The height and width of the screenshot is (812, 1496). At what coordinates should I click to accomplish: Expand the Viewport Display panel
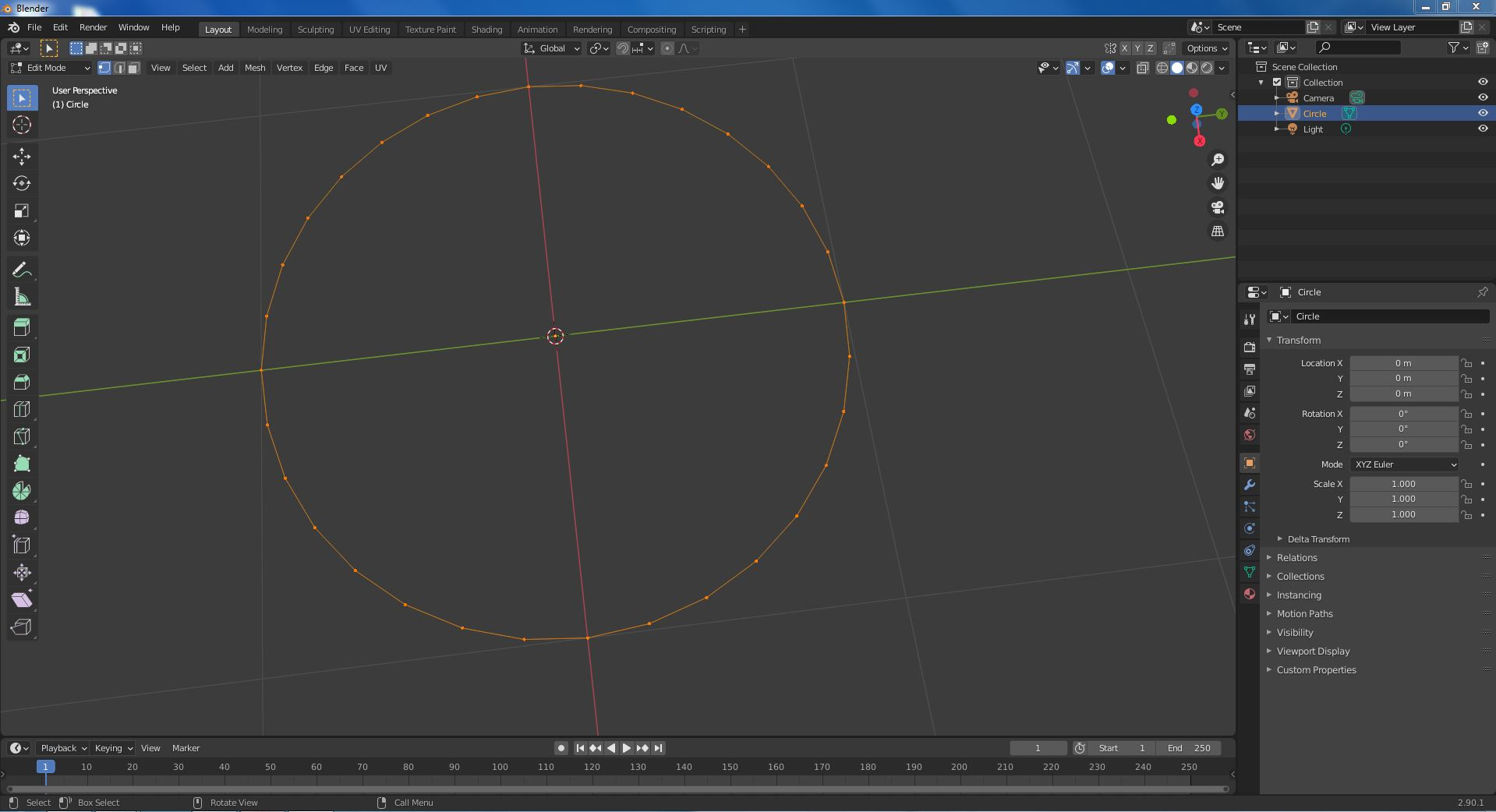click(x=1313, y=651)
